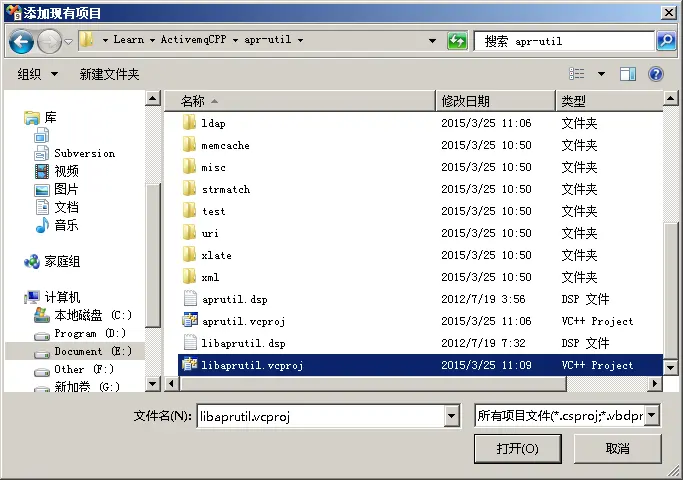Select the xlate folder icon
The height and width of the screenshot is (480, 683).
(189, 255)
